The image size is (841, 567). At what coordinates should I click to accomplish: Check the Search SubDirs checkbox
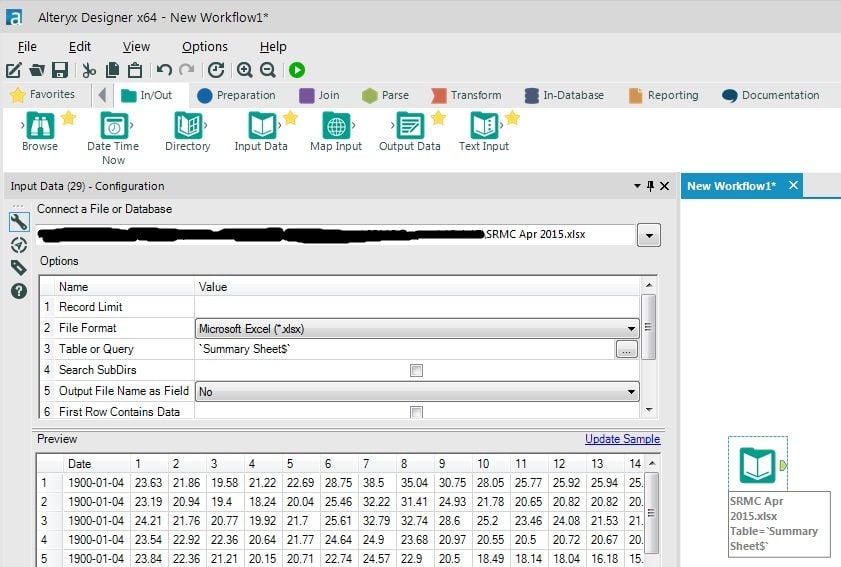click(416, 370)
